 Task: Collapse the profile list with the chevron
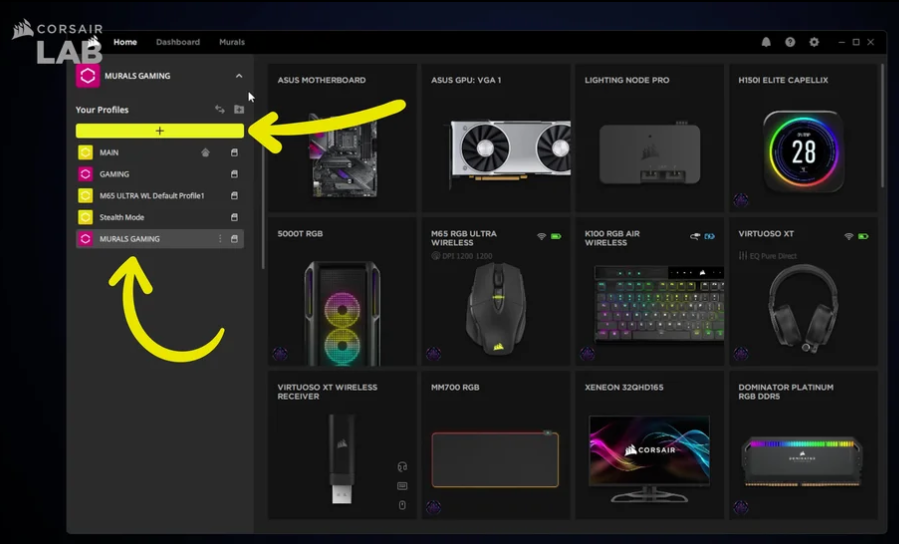239,76
